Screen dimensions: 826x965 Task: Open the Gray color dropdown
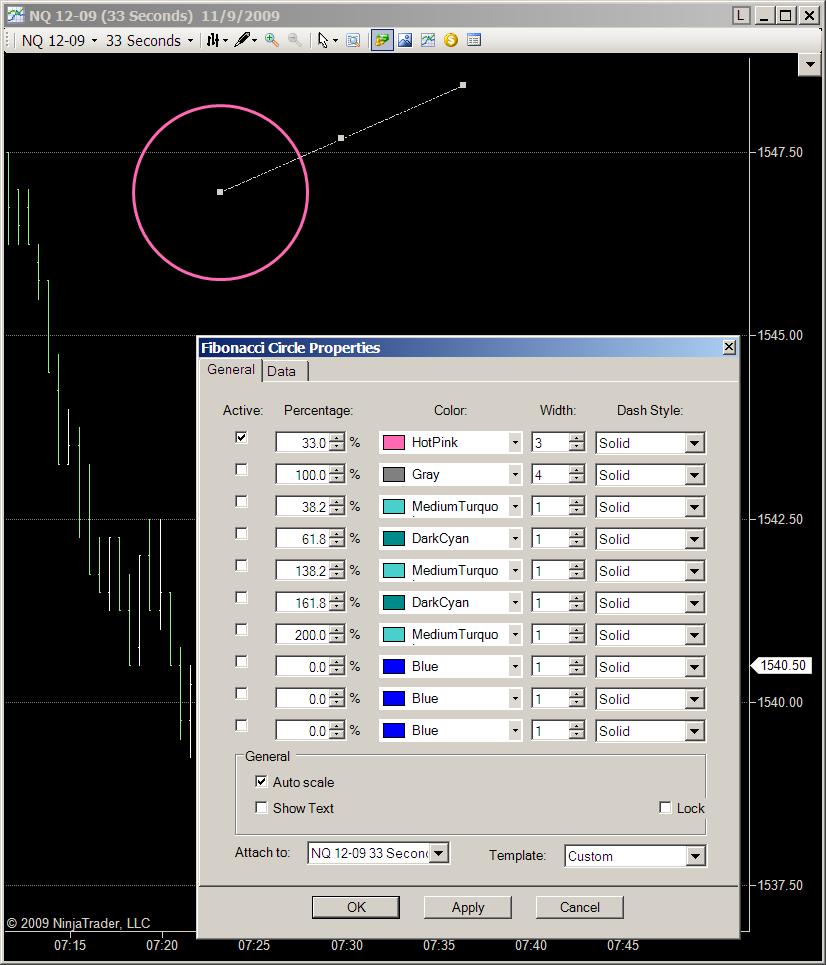click(515, 474)
